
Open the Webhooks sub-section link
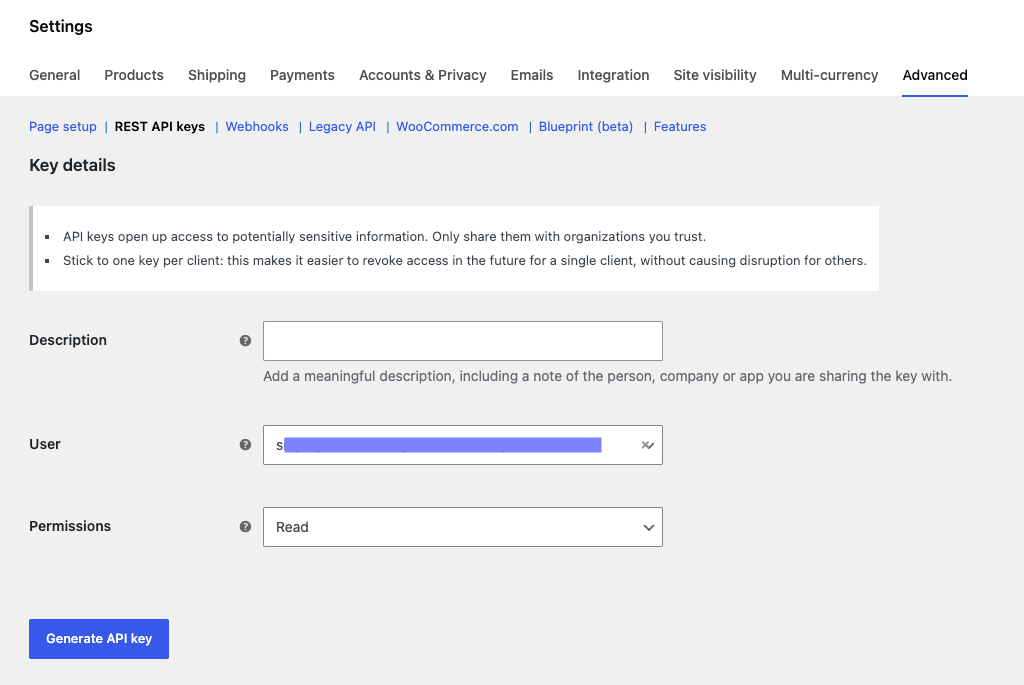(257, 127)
